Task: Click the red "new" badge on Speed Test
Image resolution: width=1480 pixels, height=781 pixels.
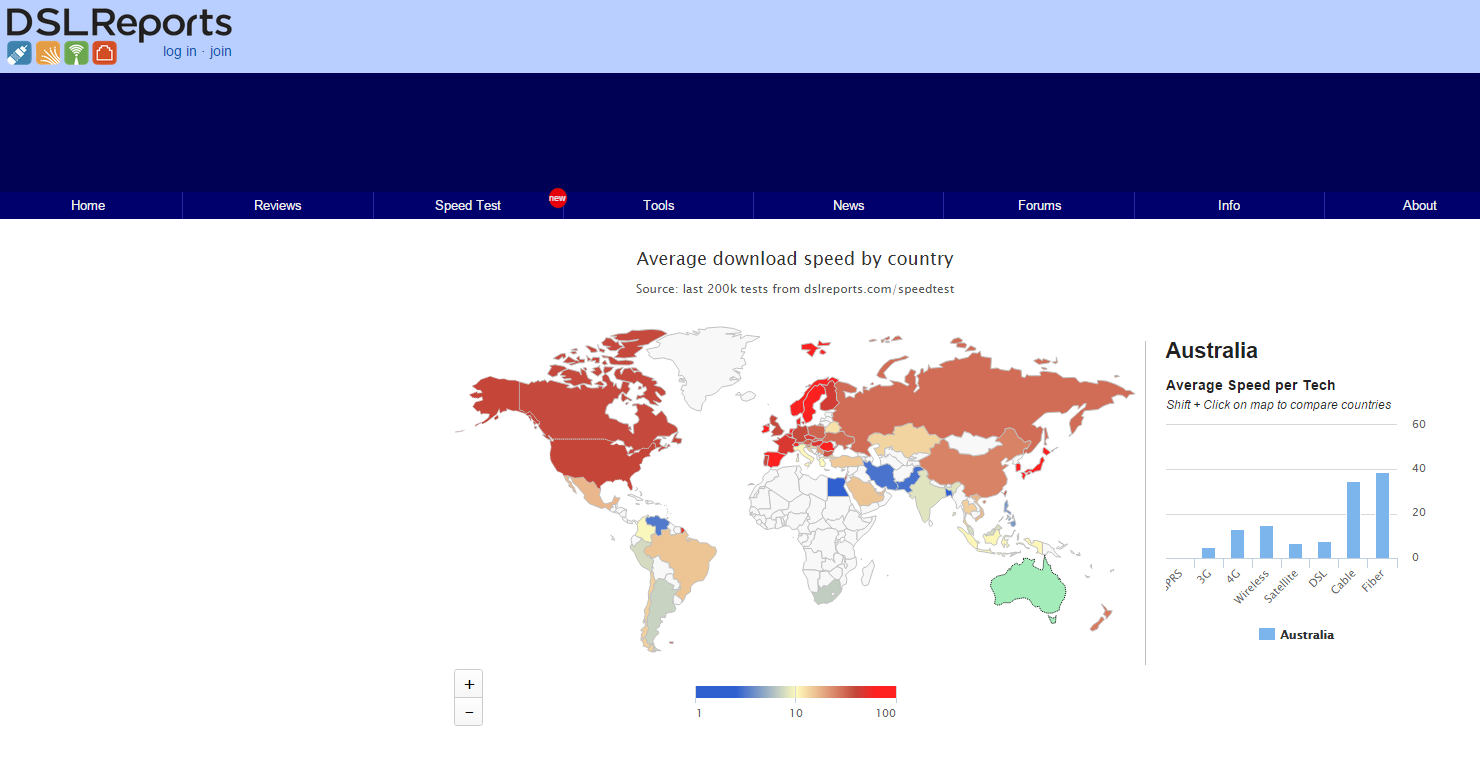Action: pos(557,198)
